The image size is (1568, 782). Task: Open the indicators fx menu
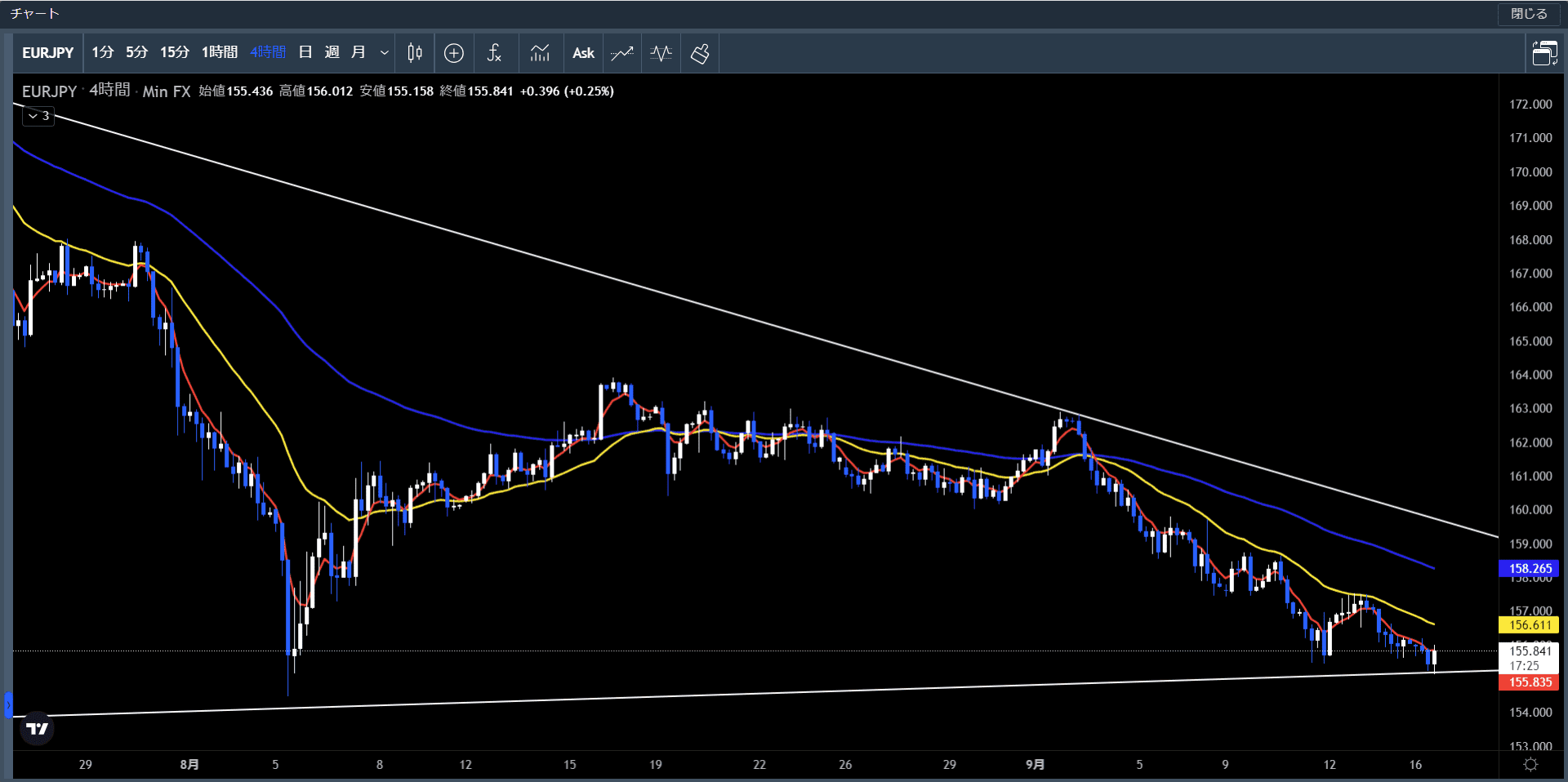click(x=494, y=53)
